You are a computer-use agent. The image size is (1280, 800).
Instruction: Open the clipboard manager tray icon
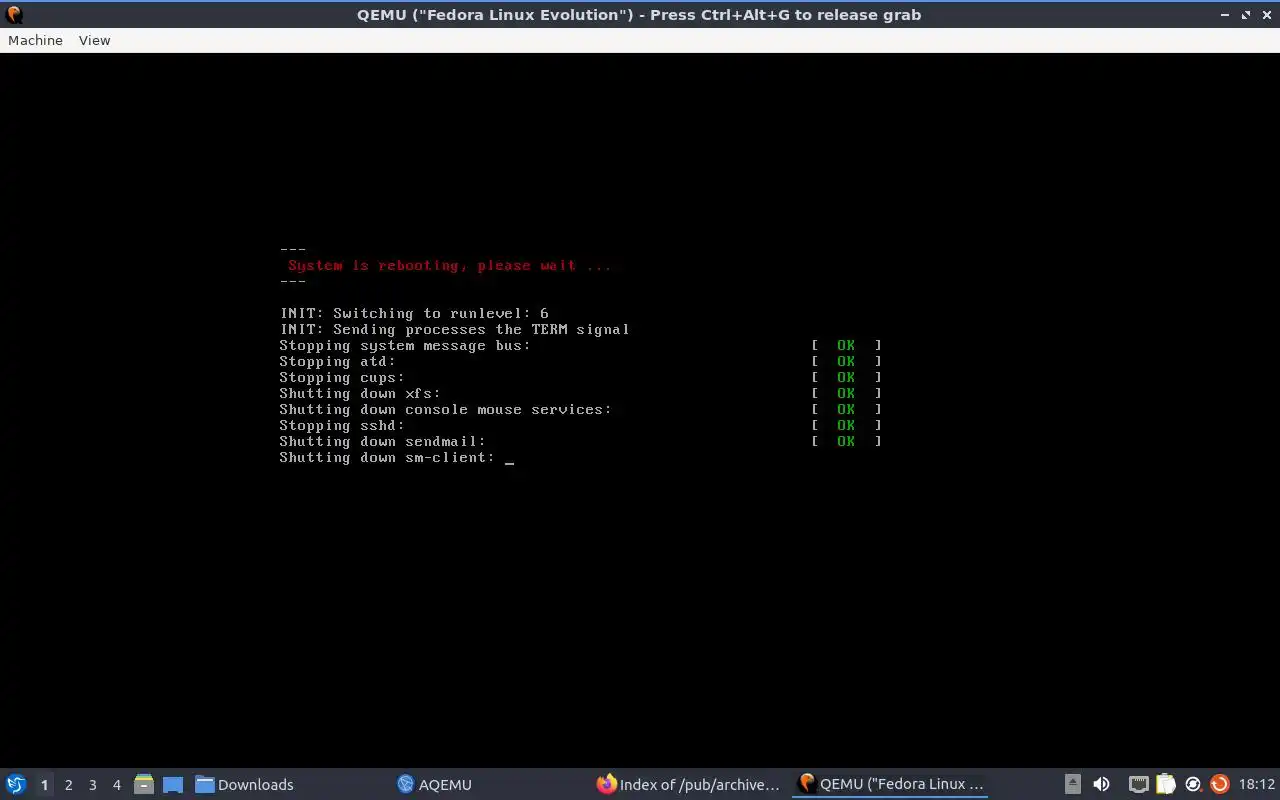coord(1166,785)
